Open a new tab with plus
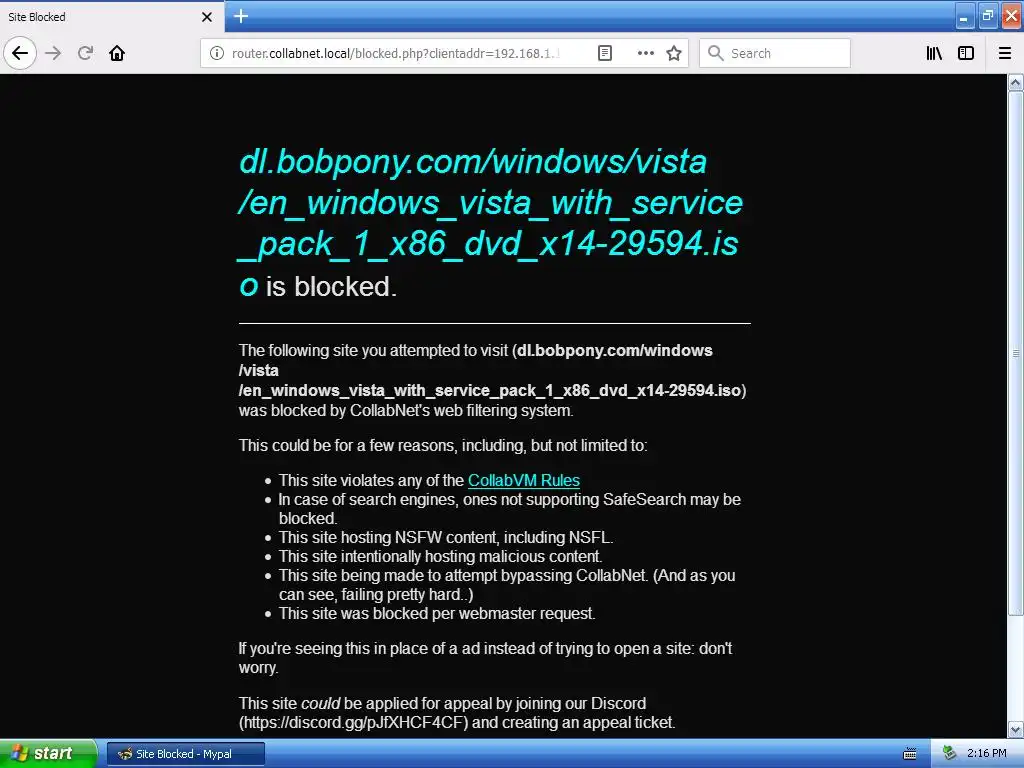1024x768 pixels. pos(241,16)
